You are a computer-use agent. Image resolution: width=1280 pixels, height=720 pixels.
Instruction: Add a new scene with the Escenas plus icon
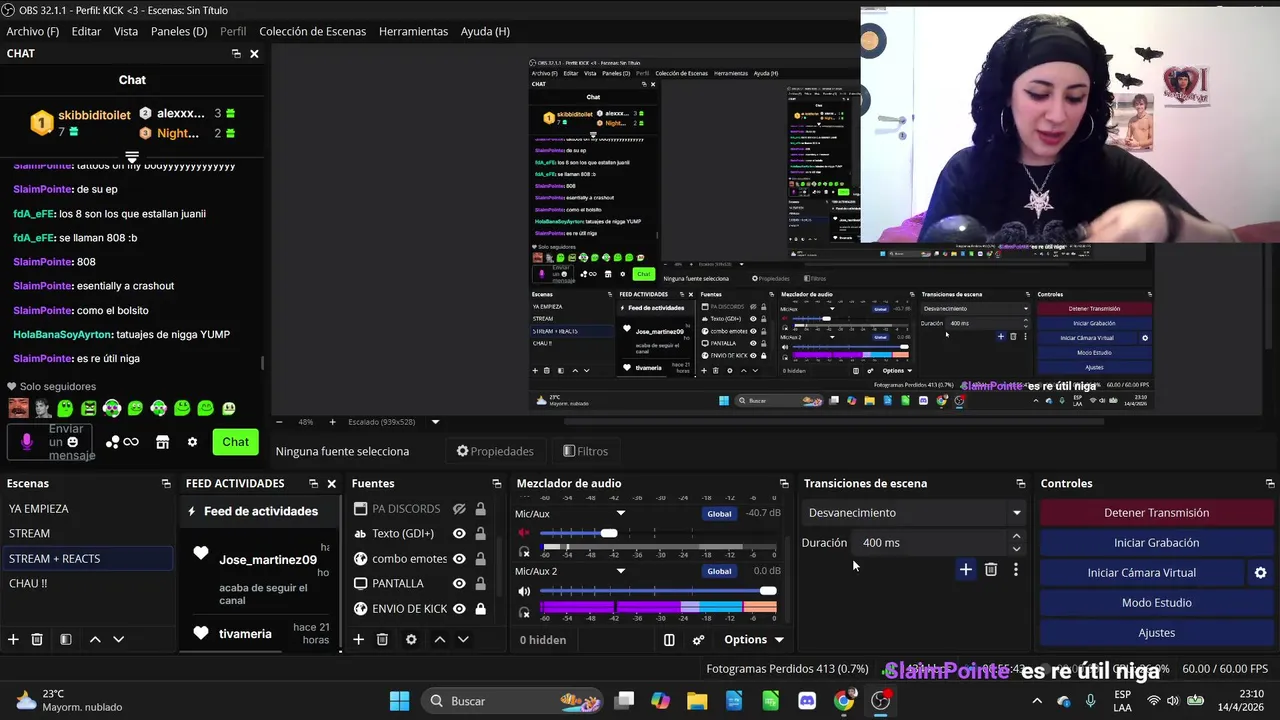13,639
